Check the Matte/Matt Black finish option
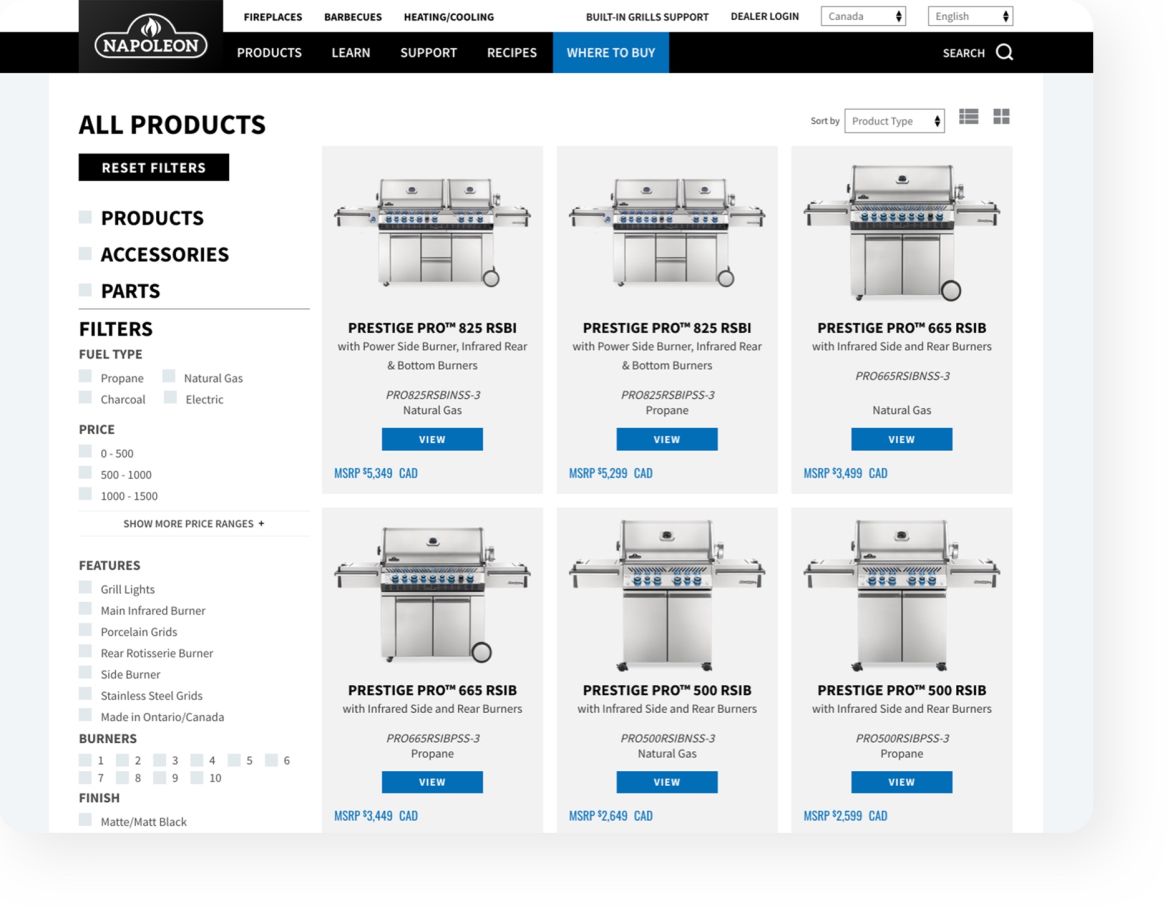This screenshot has height=917, width=1170. click(x=85, y=820)
